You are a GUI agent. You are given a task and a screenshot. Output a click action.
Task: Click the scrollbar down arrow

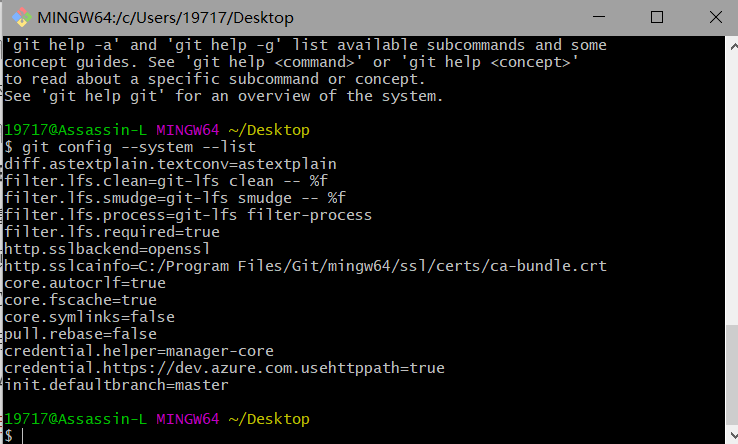click(x=728, y=434)
